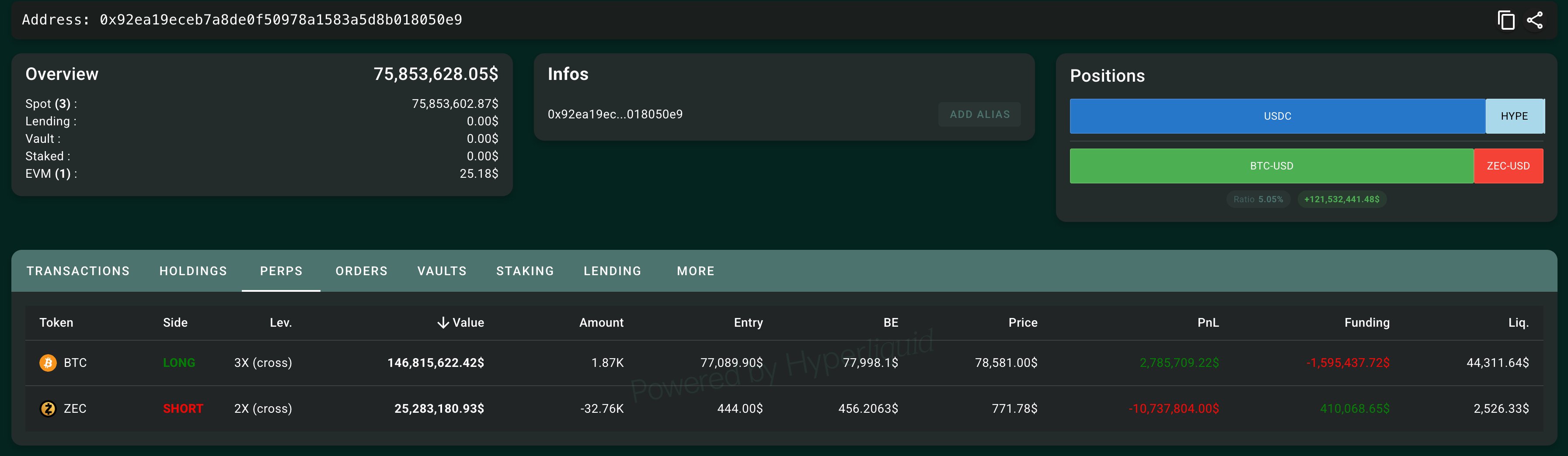
Task: Select the blue USDC position bar
Action: click(1277, 116)
